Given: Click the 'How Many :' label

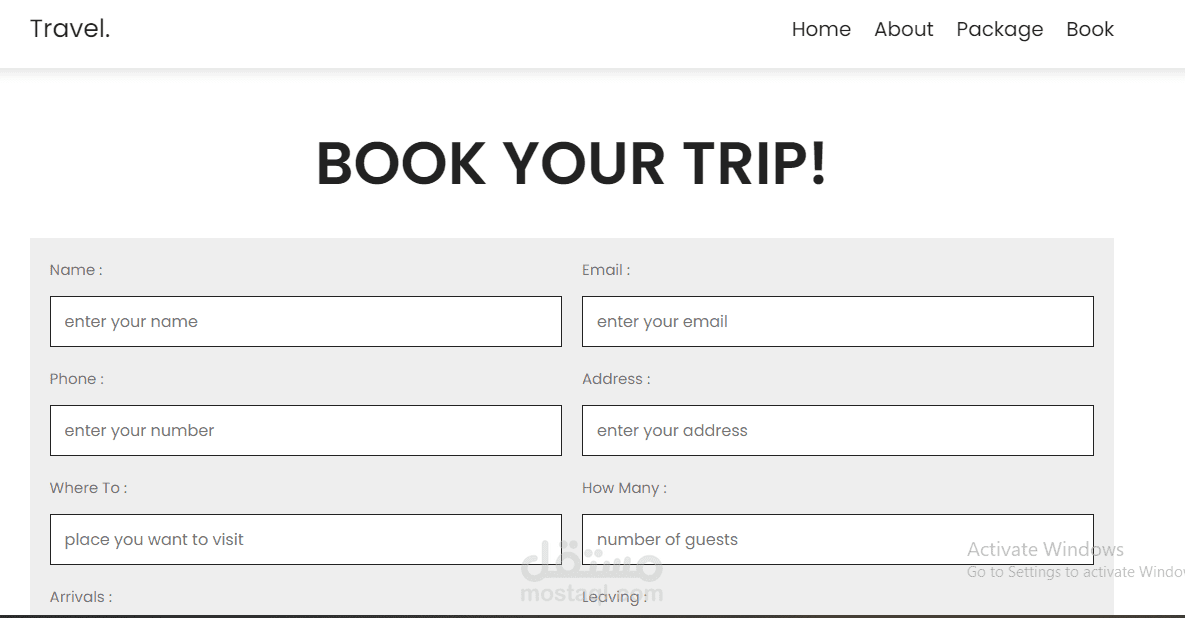Looking at the screenshot, I should [624, 488].
